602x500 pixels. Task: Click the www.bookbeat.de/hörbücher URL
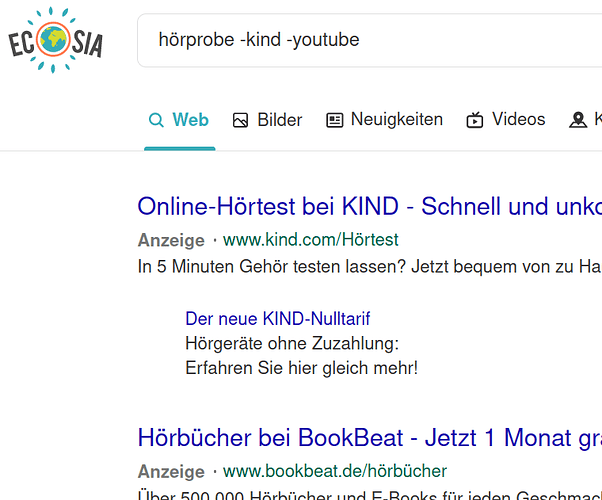335,471
